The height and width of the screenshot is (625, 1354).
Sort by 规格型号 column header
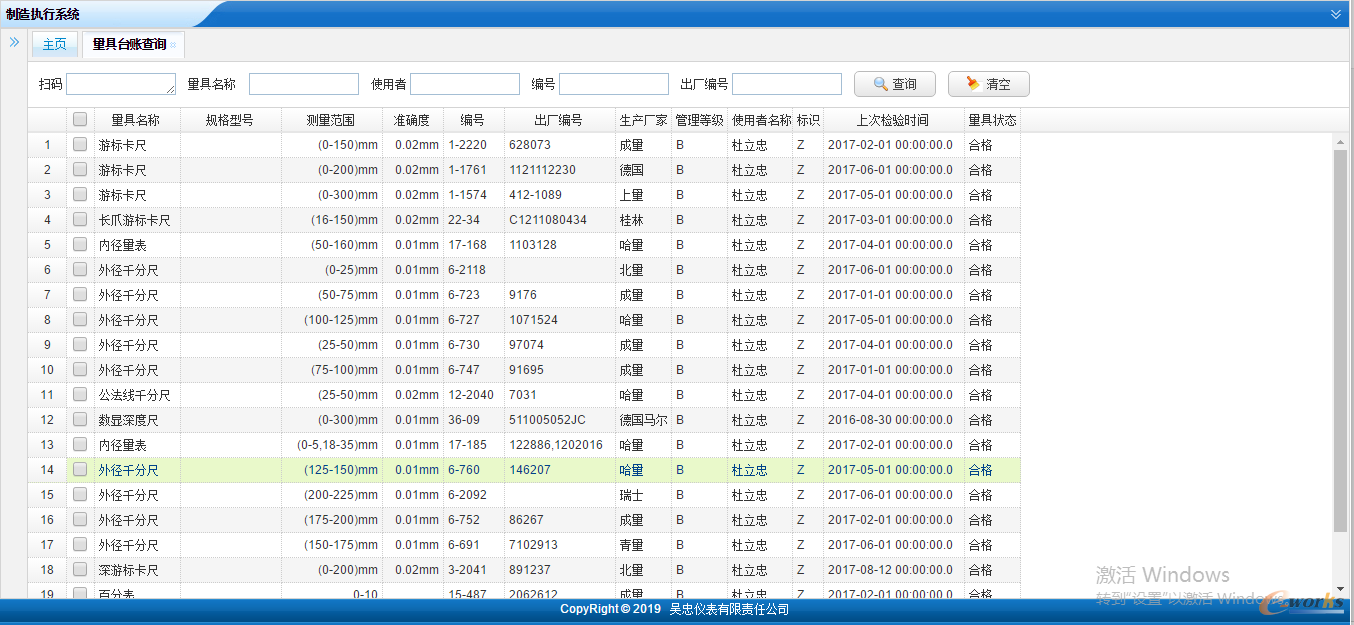pos(230,120)
